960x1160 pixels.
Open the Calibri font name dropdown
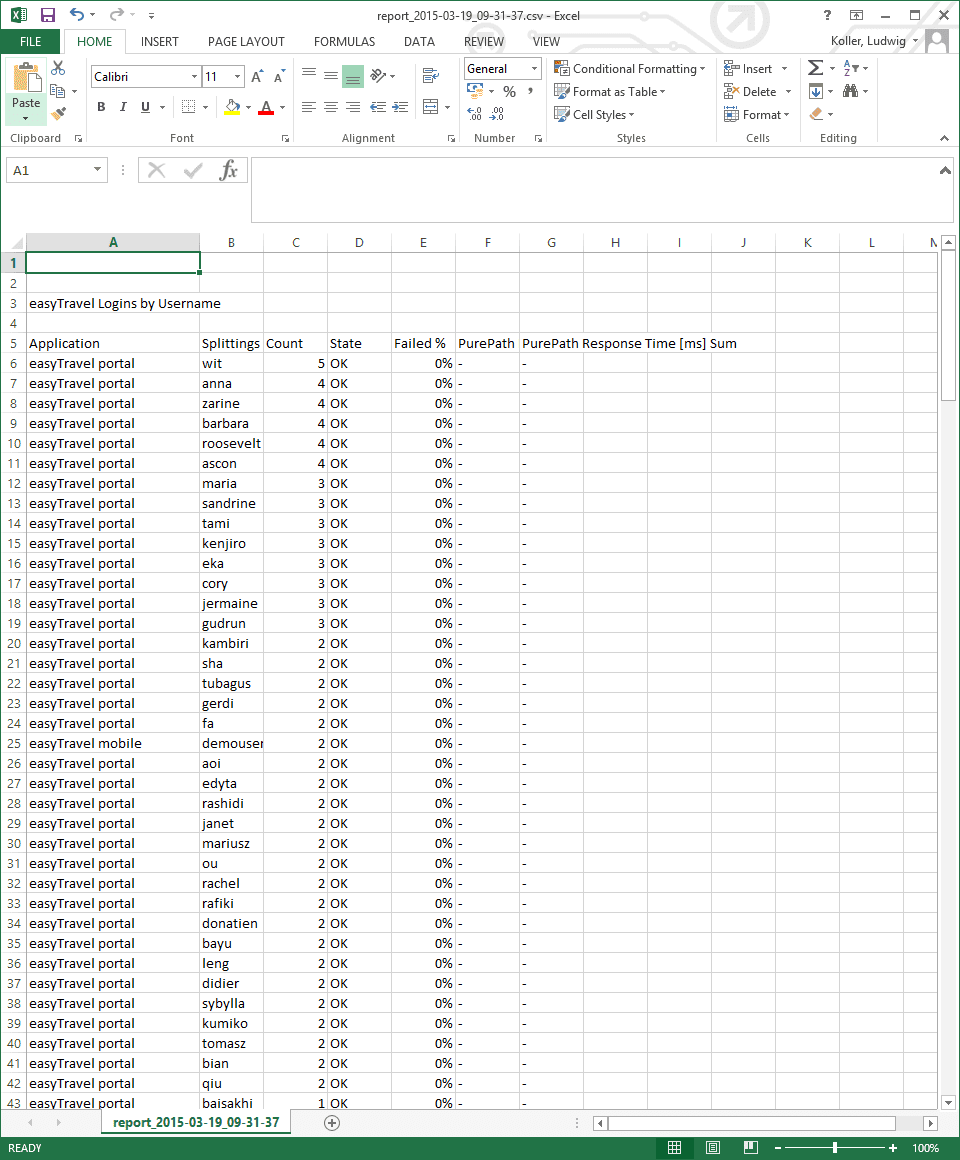coord(195,76)
